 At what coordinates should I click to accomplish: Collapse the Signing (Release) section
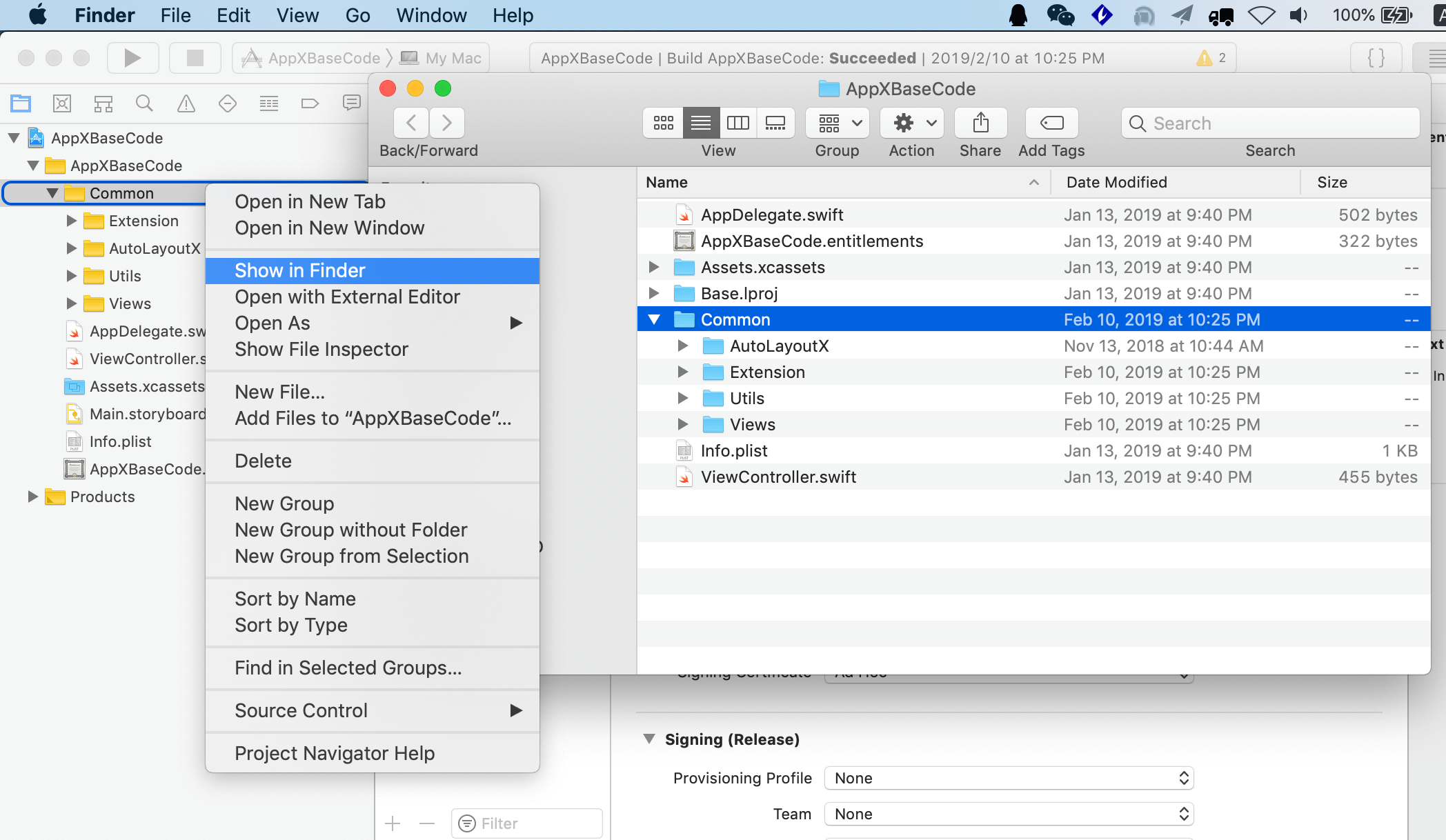point(649,739)
